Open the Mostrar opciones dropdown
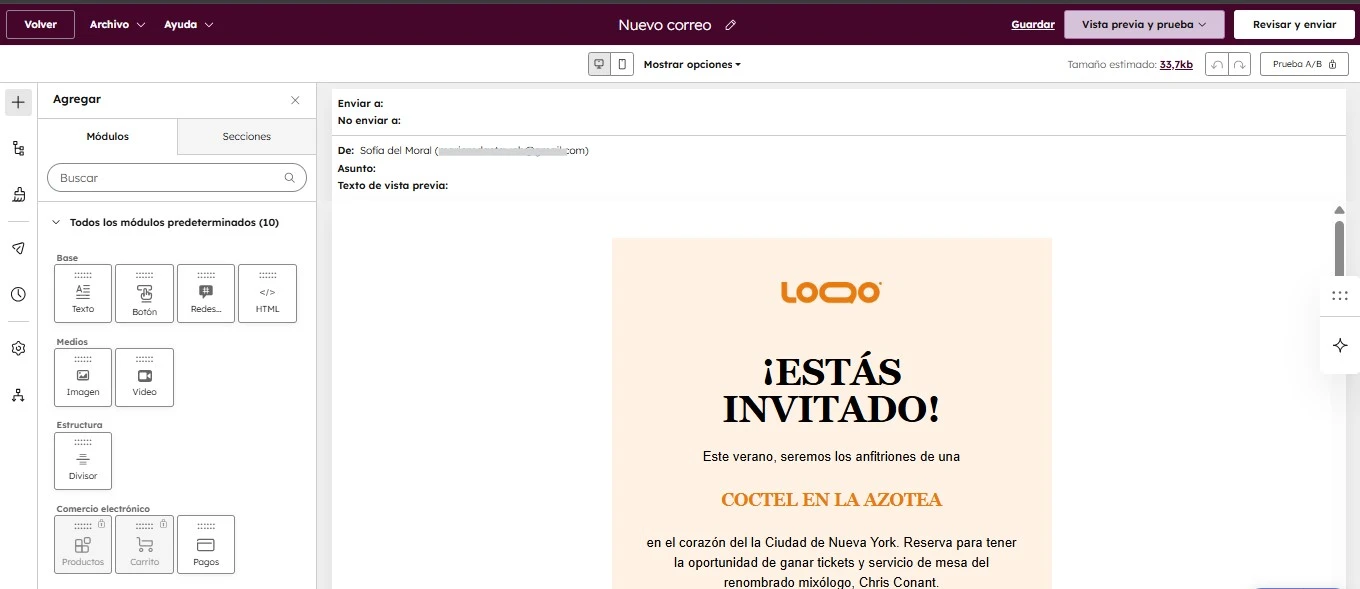1360x589 pixels. click(x=691, y=63)
